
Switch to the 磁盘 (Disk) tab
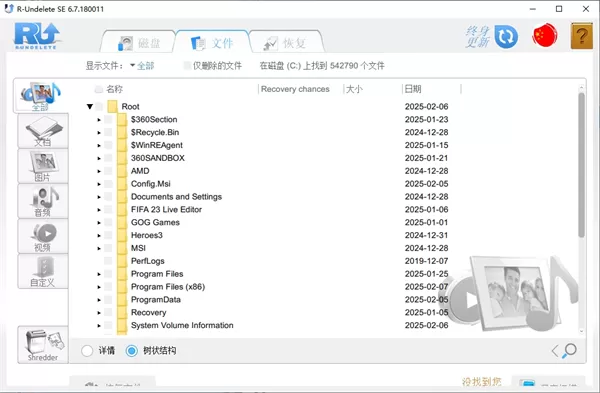(x=139, y=42)
